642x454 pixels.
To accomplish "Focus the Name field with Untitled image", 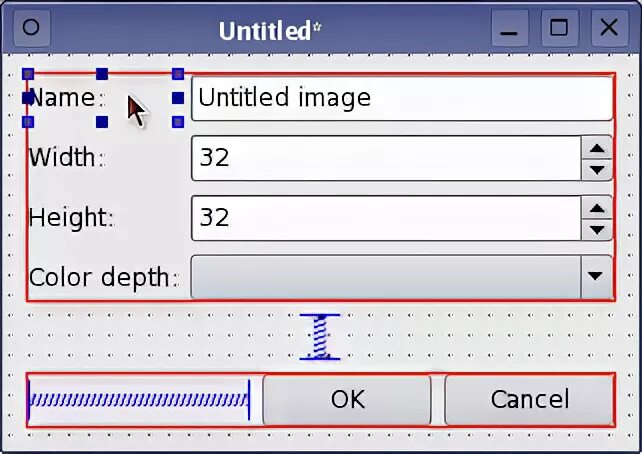I will point(400,98).
